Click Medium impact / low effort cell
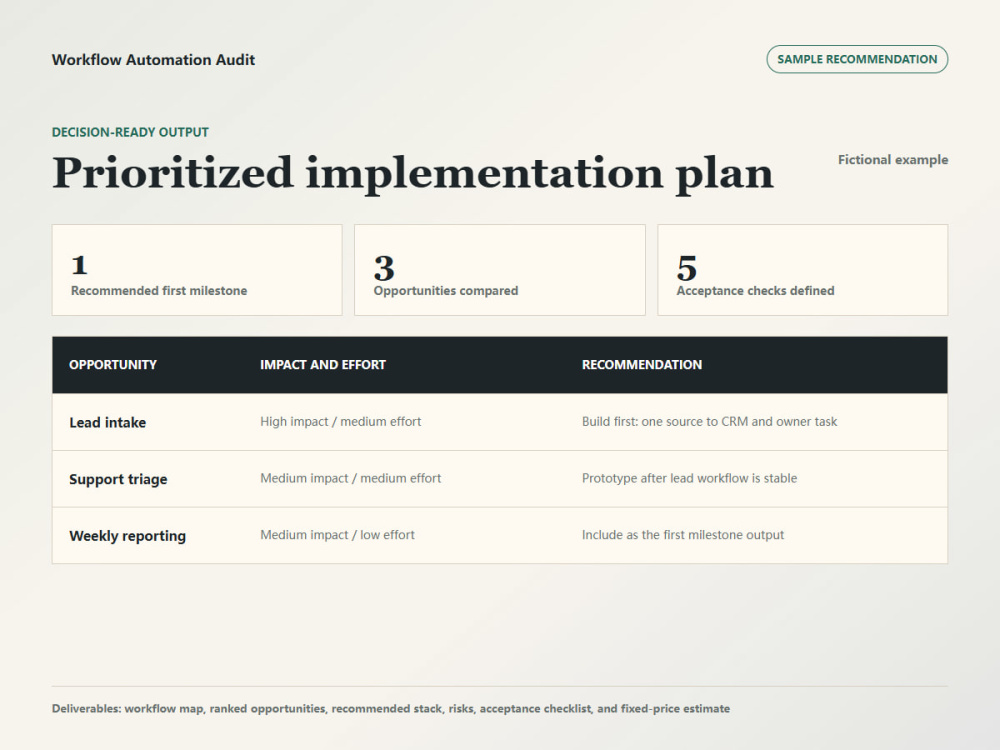 click(337, 535)
